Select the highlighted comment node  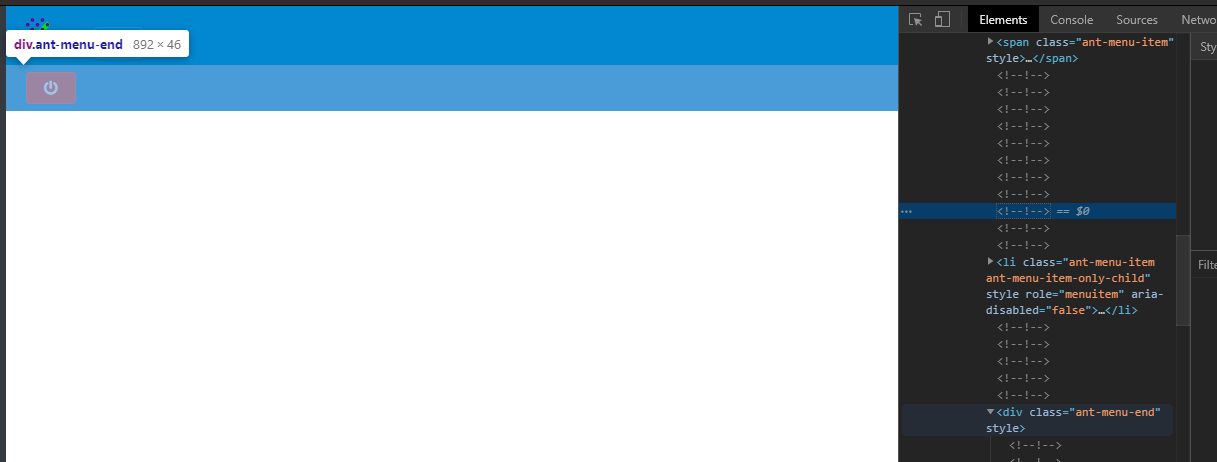point(1023,211)
